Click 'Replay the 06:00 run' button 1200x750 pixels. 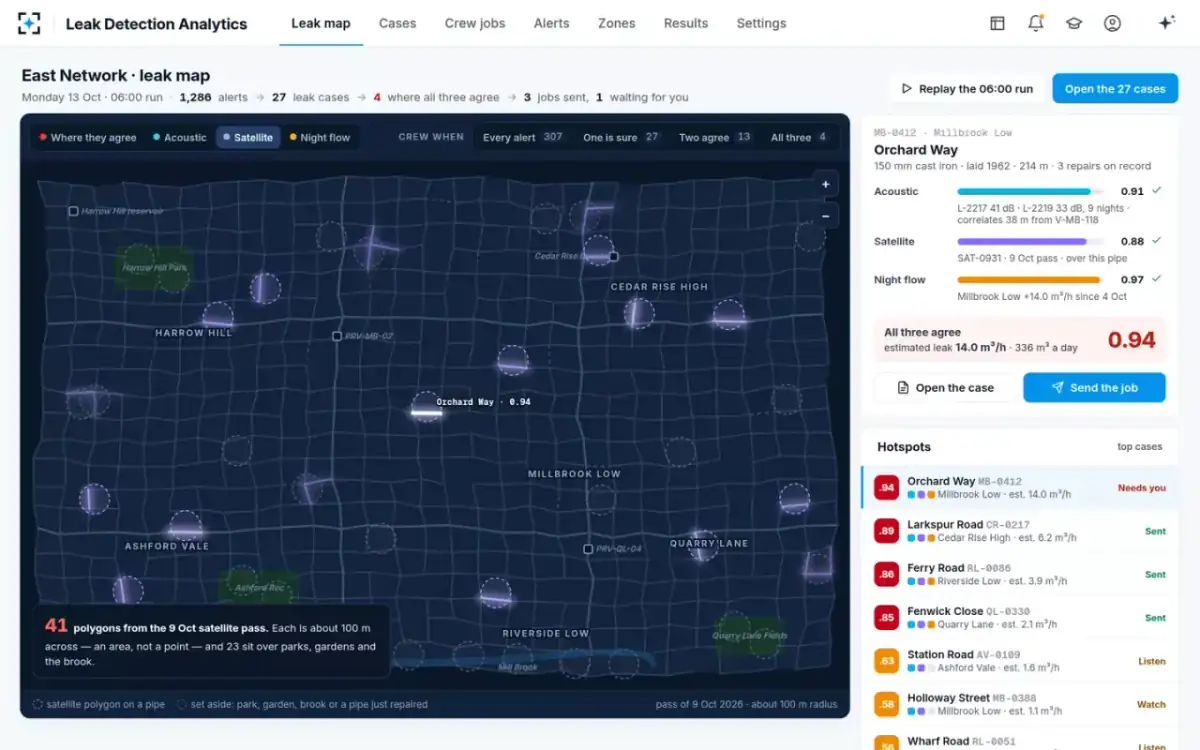[x=967, y=89]
